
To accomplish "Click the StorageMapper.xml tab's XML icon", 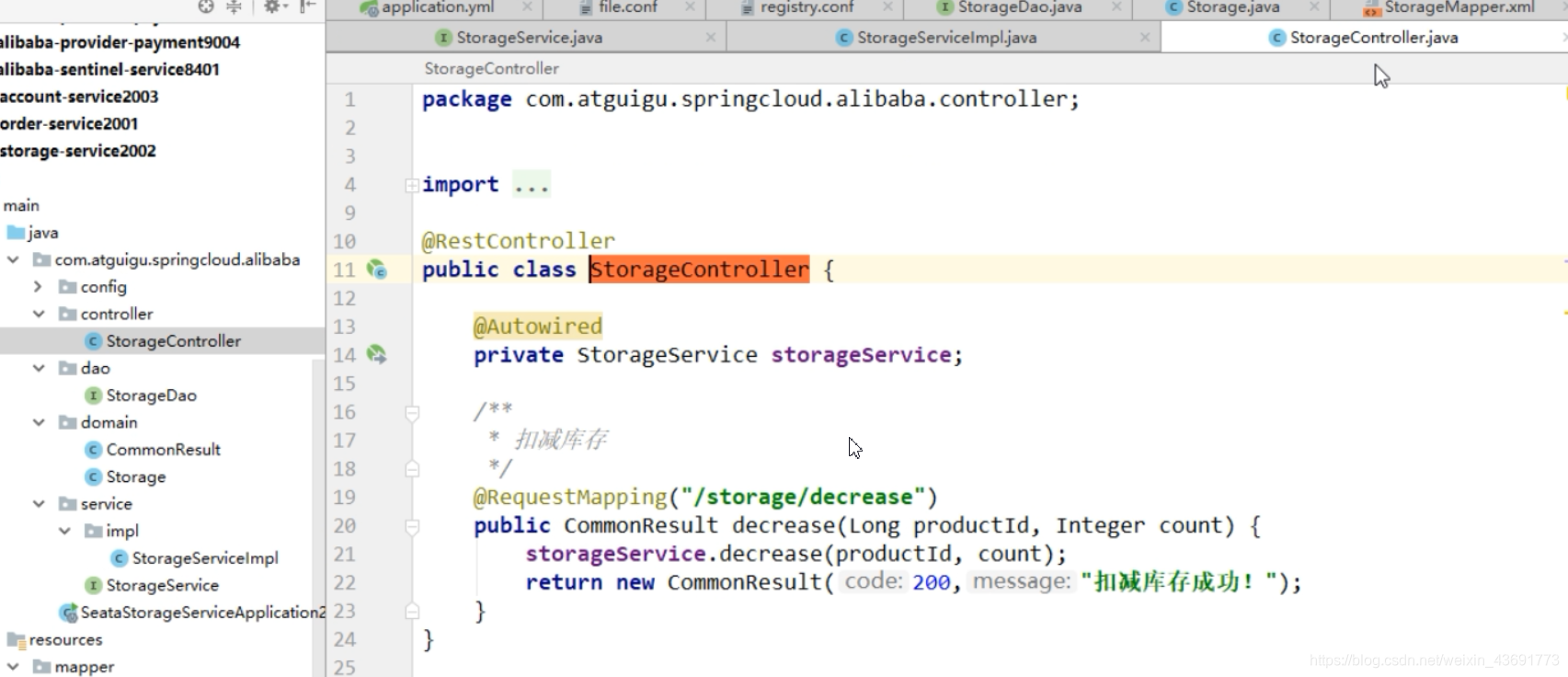I will click(1372, 8).
